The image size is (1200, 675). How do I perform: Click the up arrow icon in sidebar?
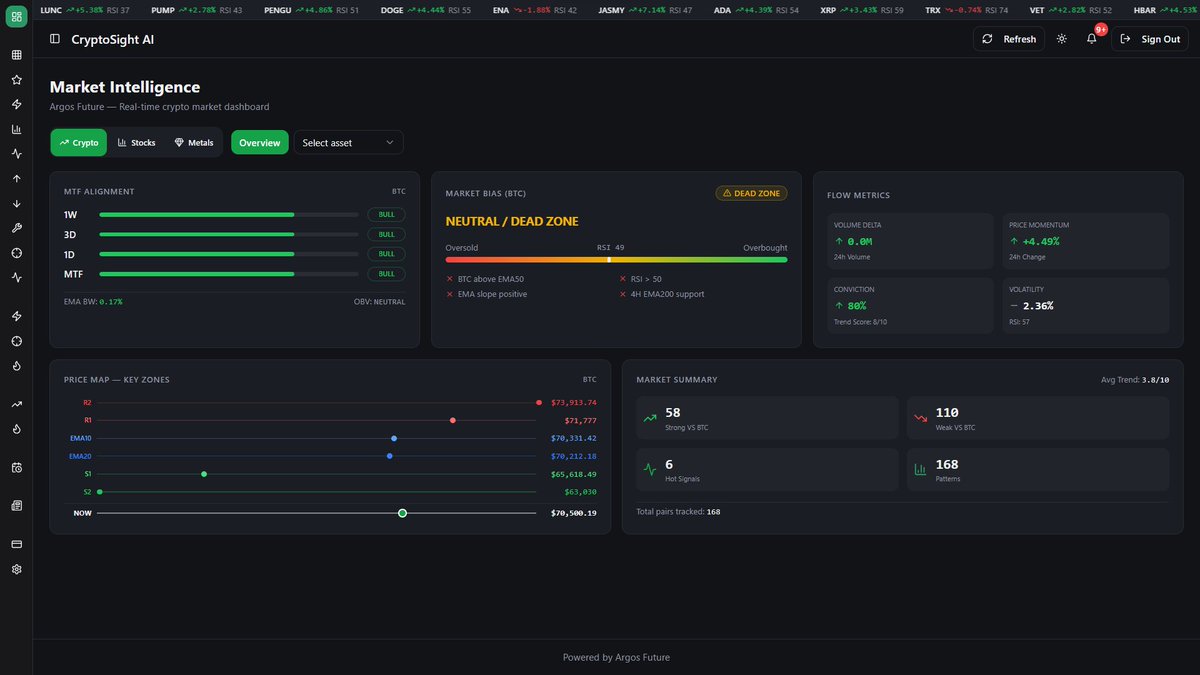pos(16,178)
